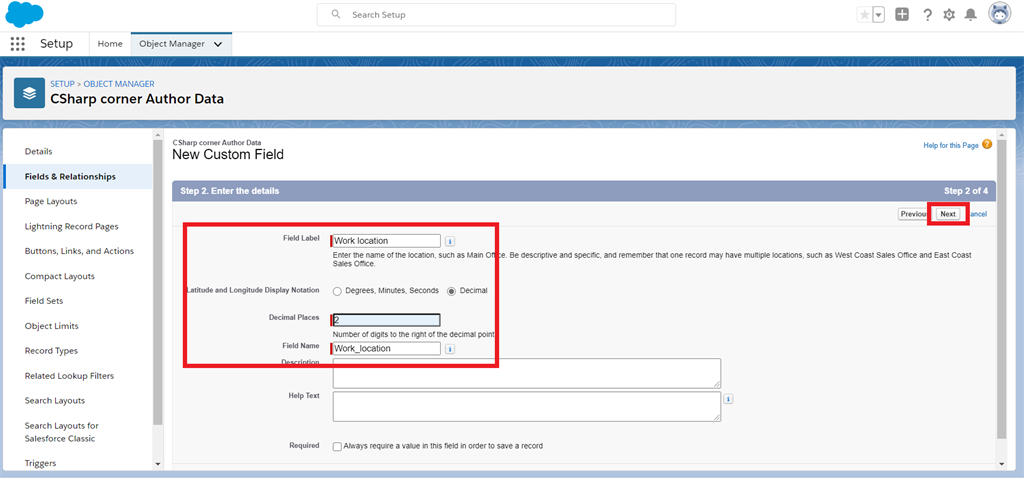1024x480 pixels.
Task: Click the 'Step 2 of 4' text
Action: click(x=966, y=191)
